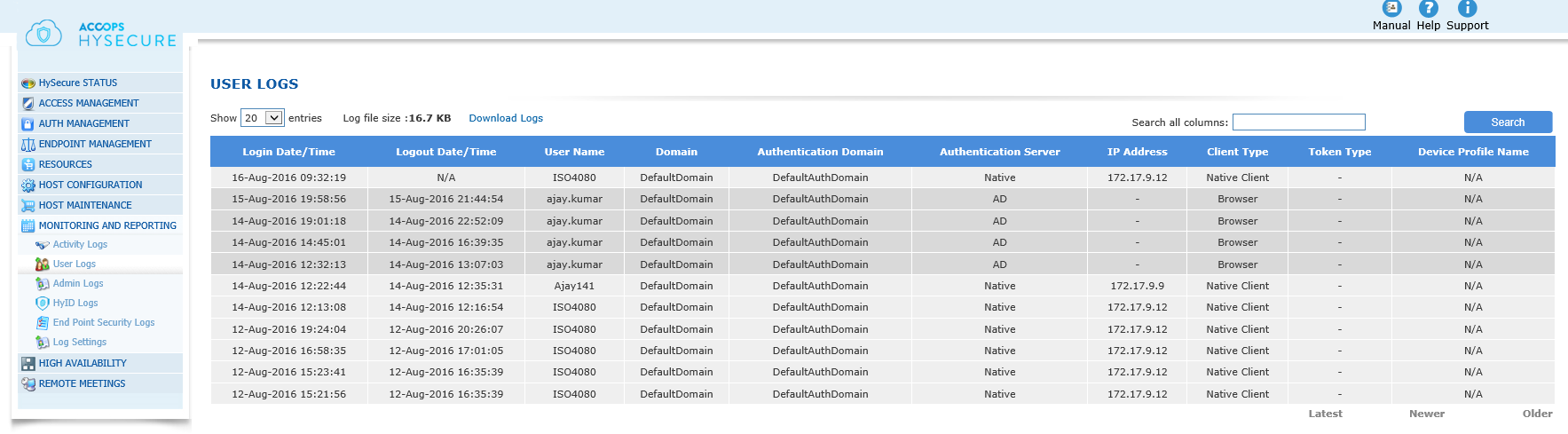Click the HyID Logs shield icon

coord(42,304)
